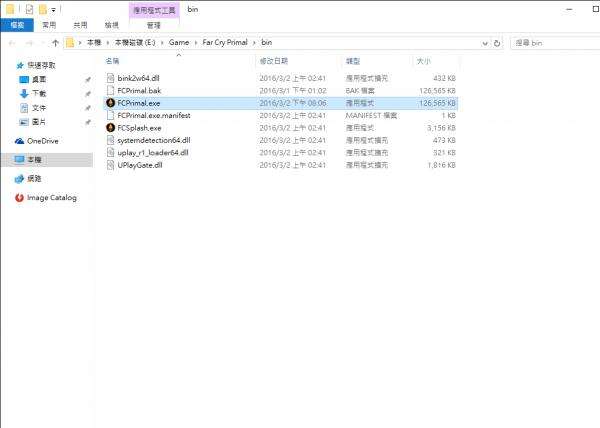
Task: Open Quick Access star icon in sidebar
Action: (x=20, y=65)
